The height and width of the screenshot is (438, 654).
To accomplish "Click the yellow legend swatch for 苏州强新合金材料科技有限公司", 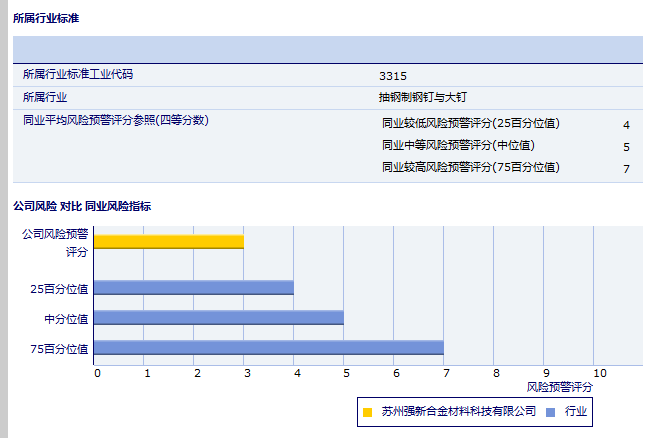I will tap(368, 412).
